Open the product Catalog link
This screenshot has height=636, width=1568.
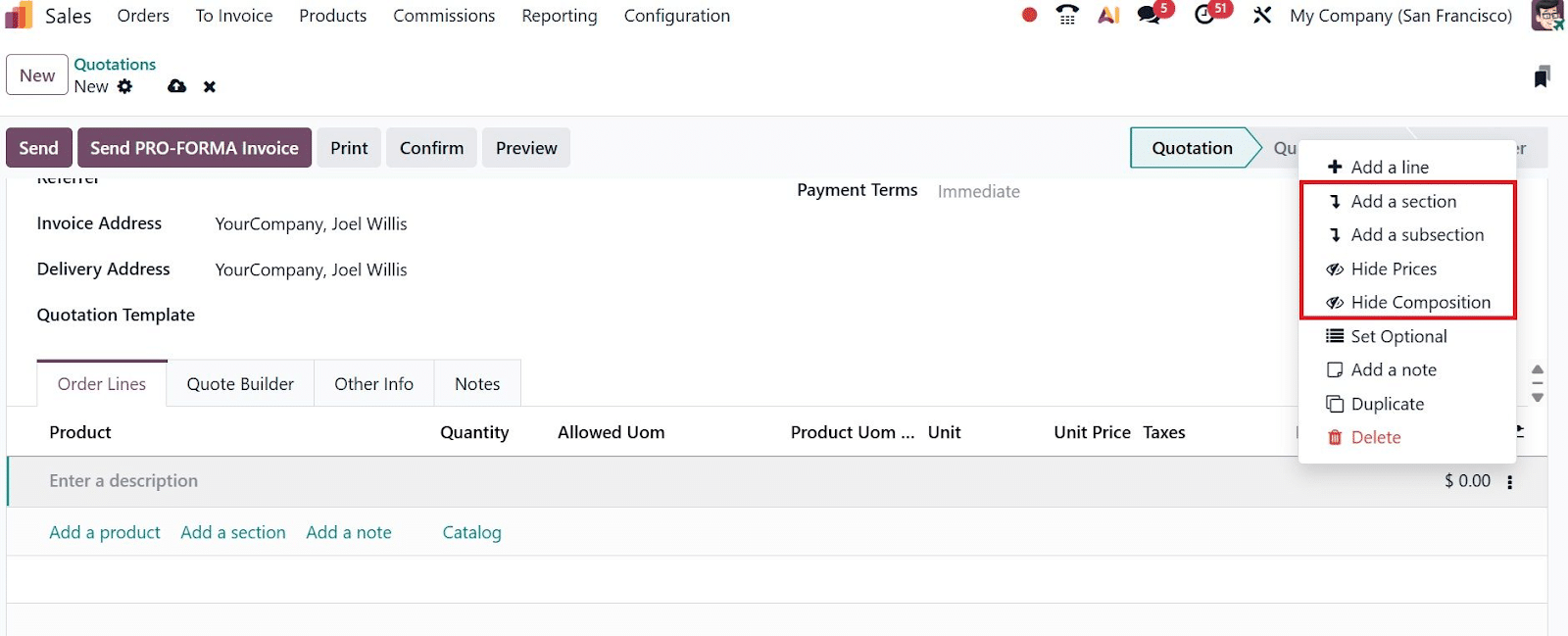[471, 532]
